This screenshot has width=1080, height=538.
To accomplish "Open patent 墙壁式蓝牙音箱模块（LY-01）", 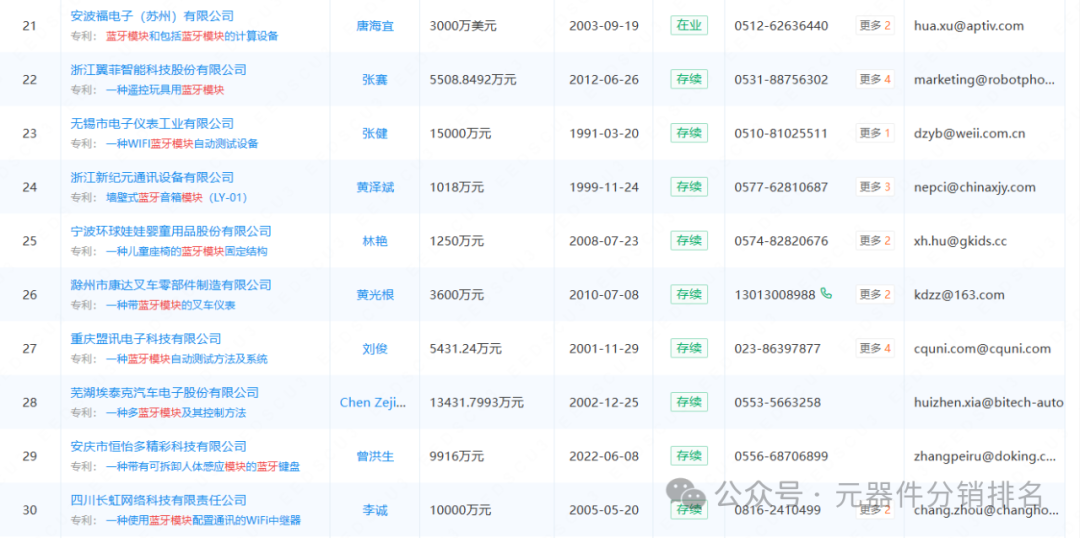I will (x=176, y=197).
